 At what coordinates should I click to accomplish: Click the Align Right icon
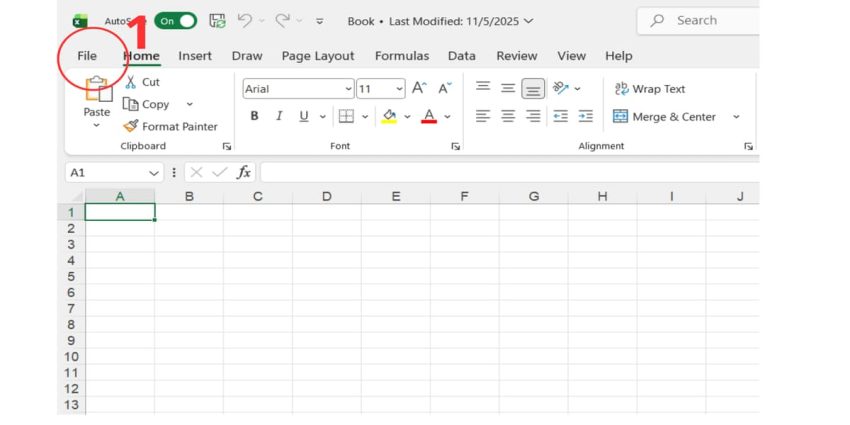(x=533, y=116)
